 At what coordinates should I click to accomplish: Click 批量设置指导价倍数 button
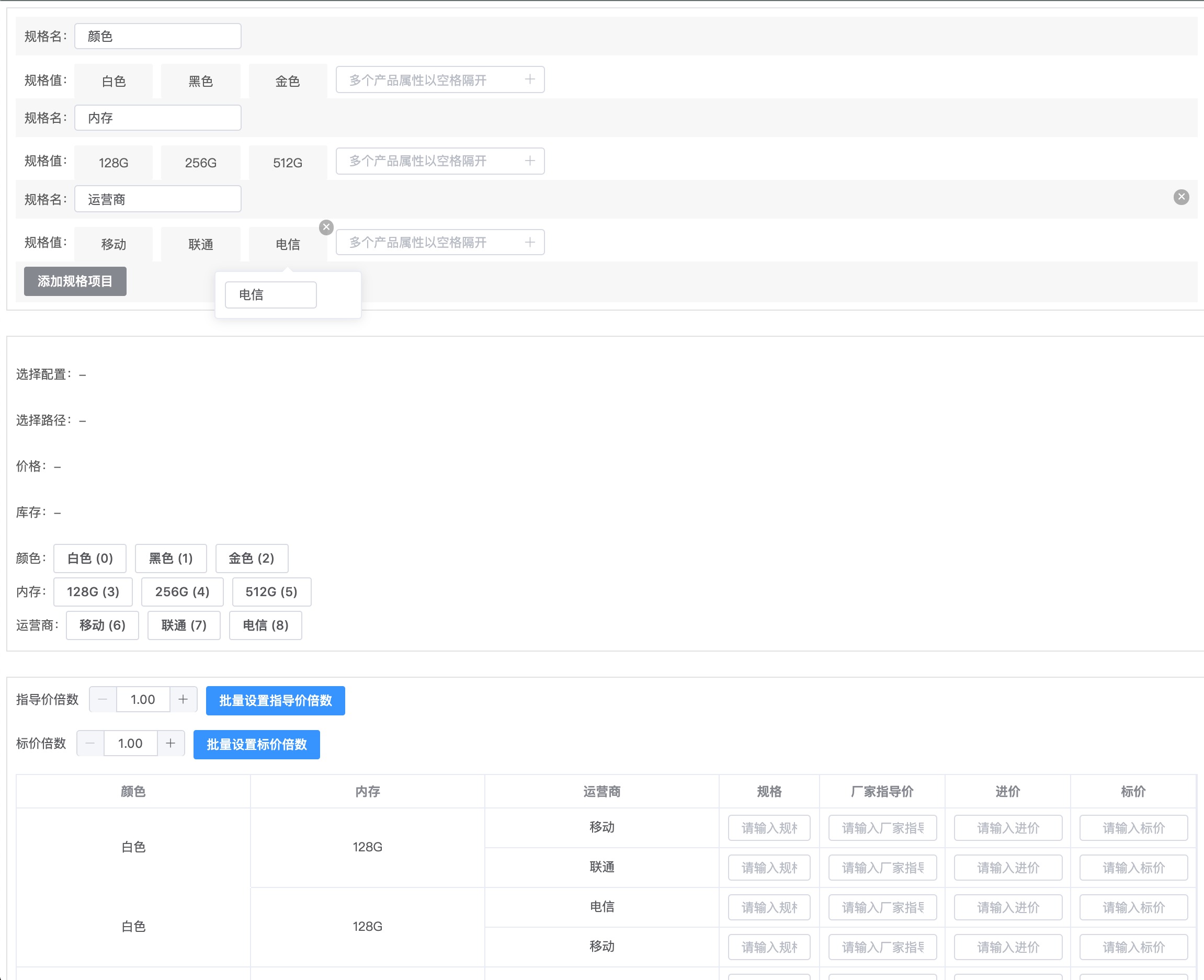point(276,701)
